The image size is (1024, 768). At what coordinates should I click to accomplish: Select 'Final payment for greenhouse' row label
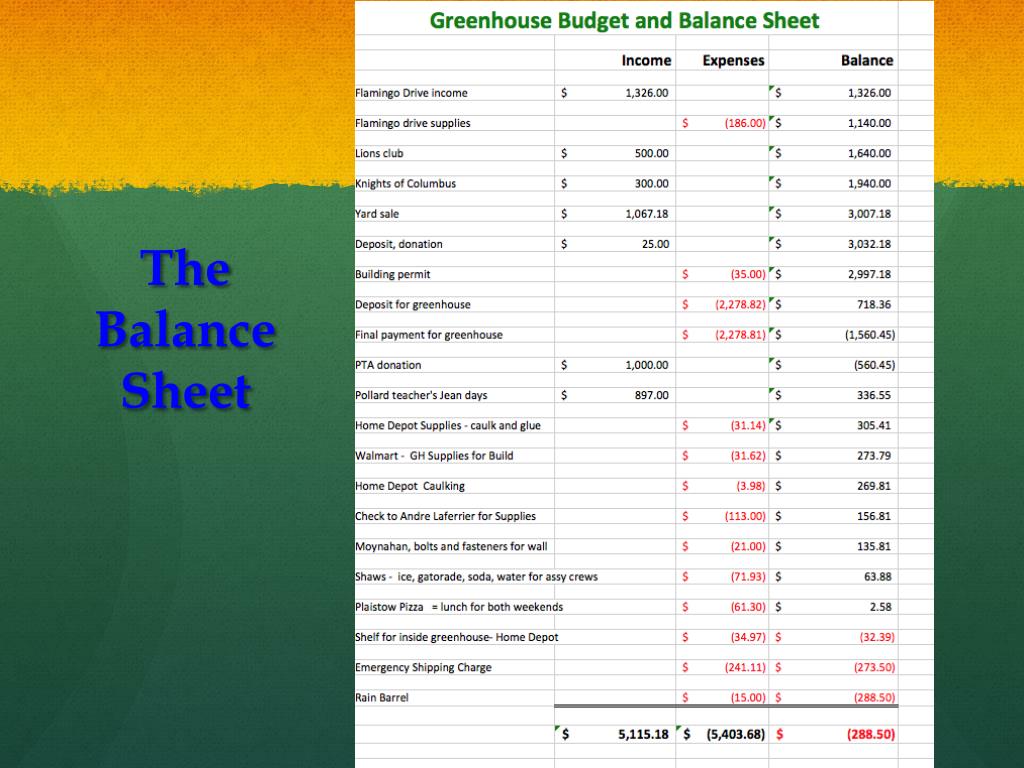[429, 335]
